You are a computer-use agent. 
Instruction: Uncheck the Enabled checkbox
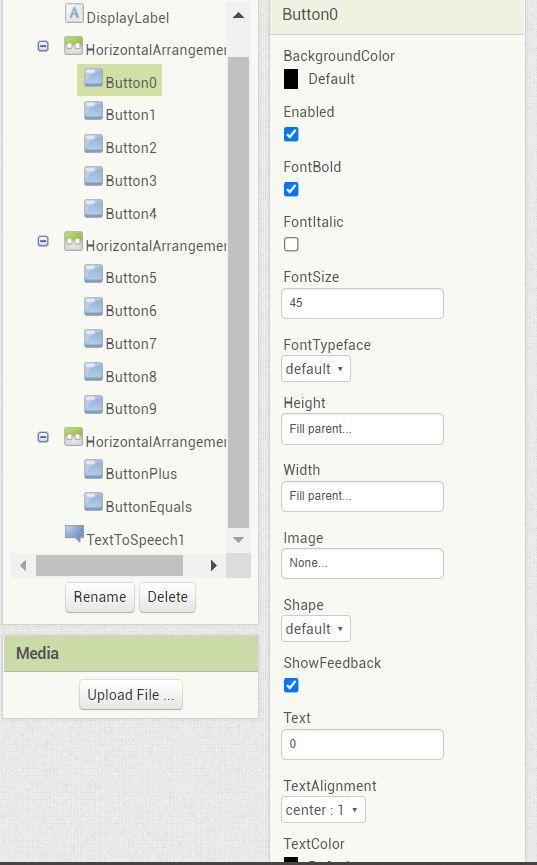pos(291,134)
